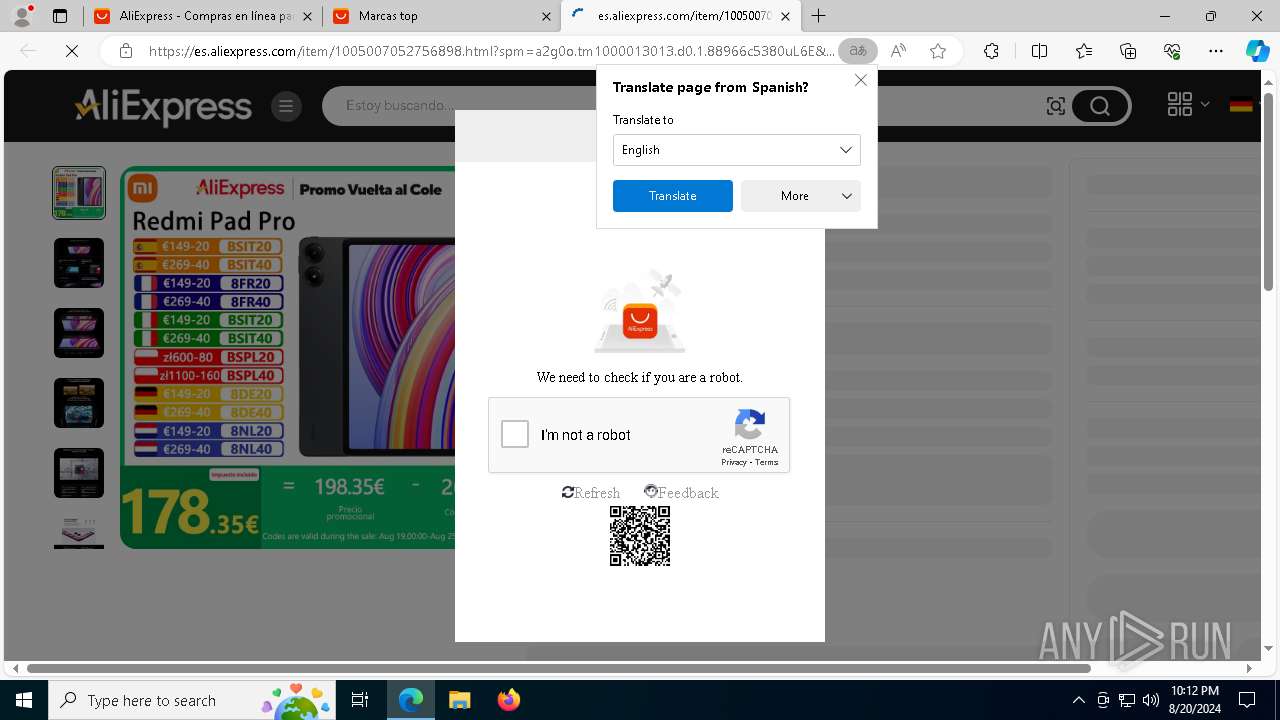Add this page to favorites star
This screenshot has height=720, width=1280.
[938, 51]
